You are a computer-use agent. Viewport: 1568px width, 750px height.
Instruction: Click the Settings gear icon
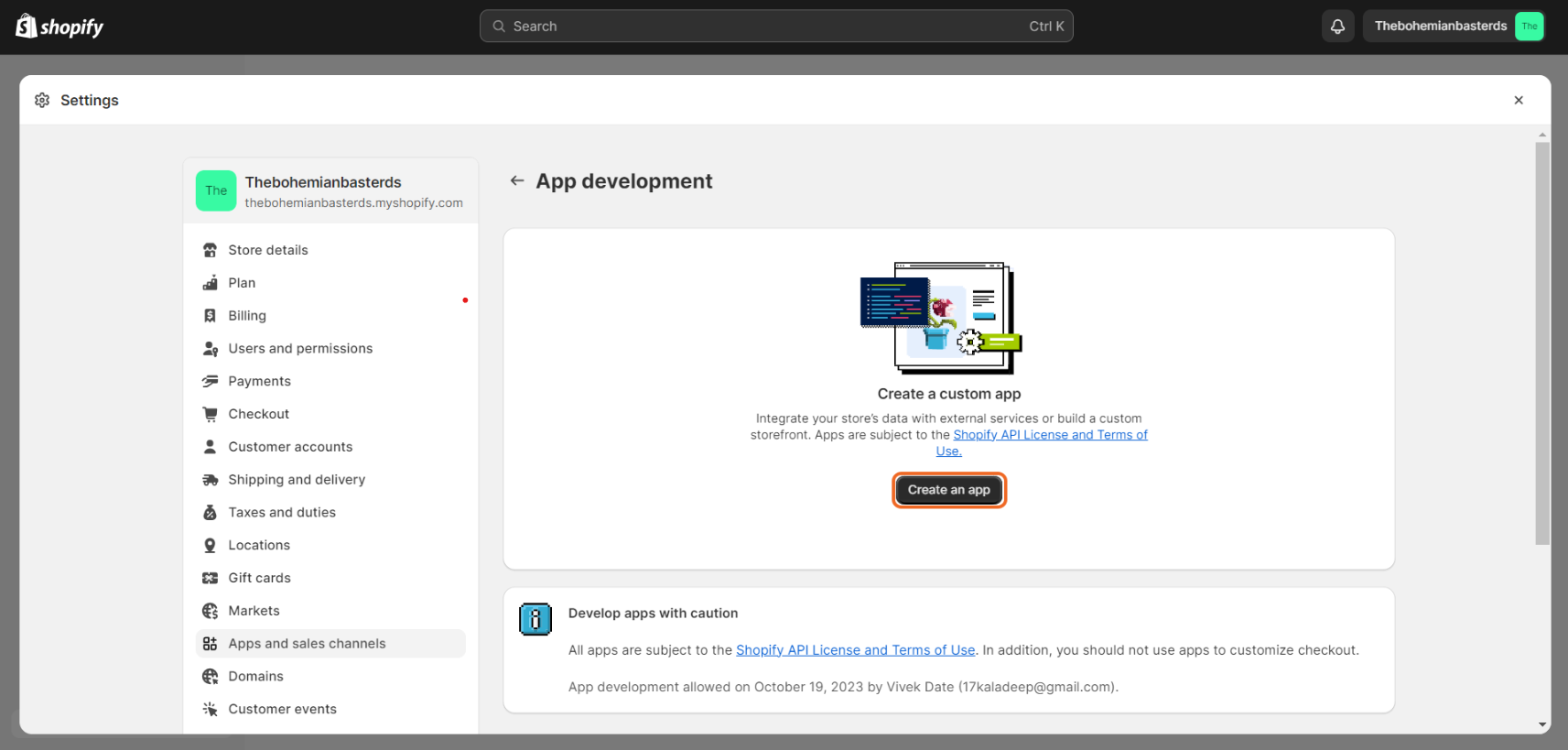coord(42,100)
